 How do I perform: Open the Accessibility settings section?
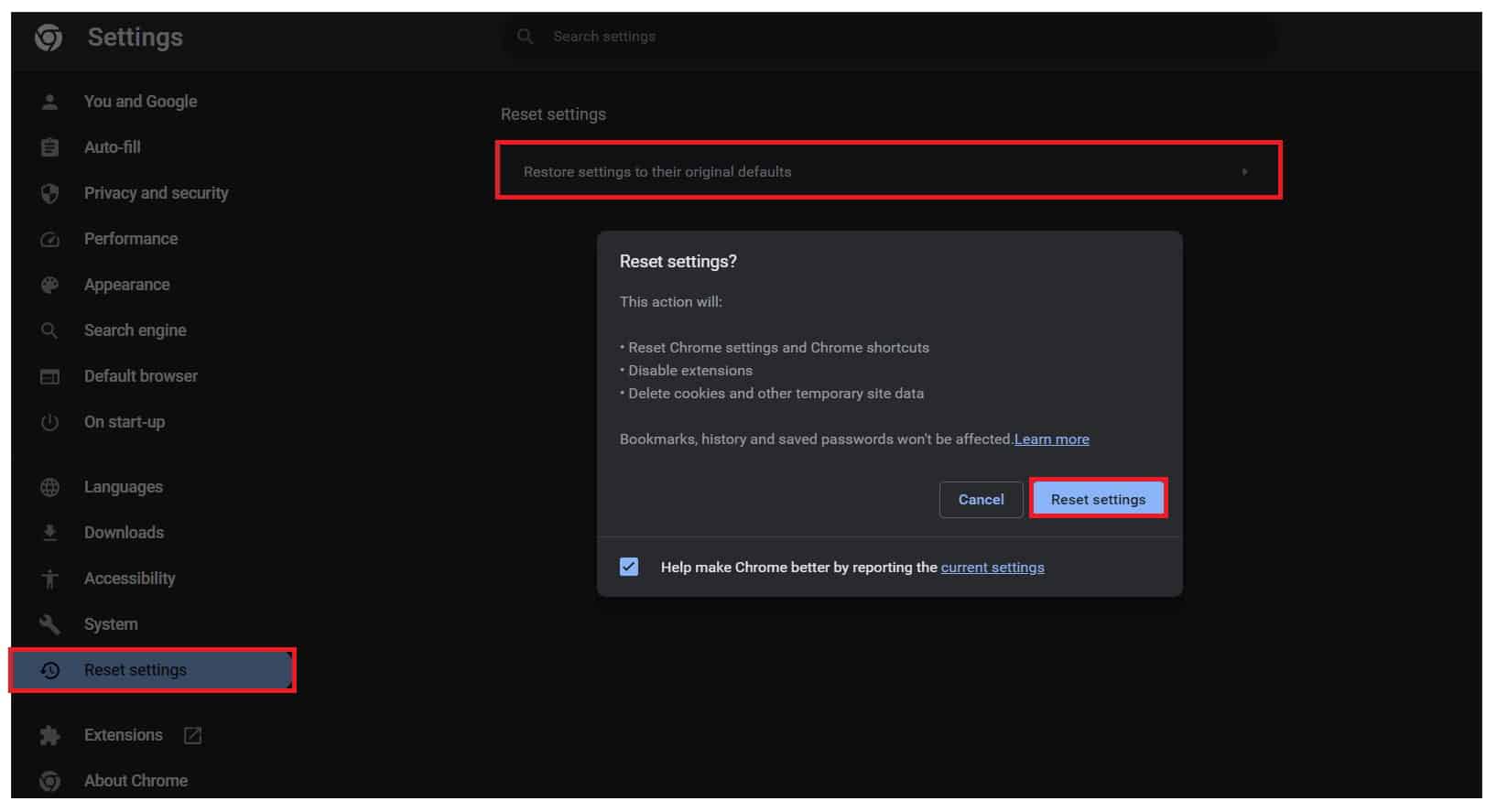129,579
